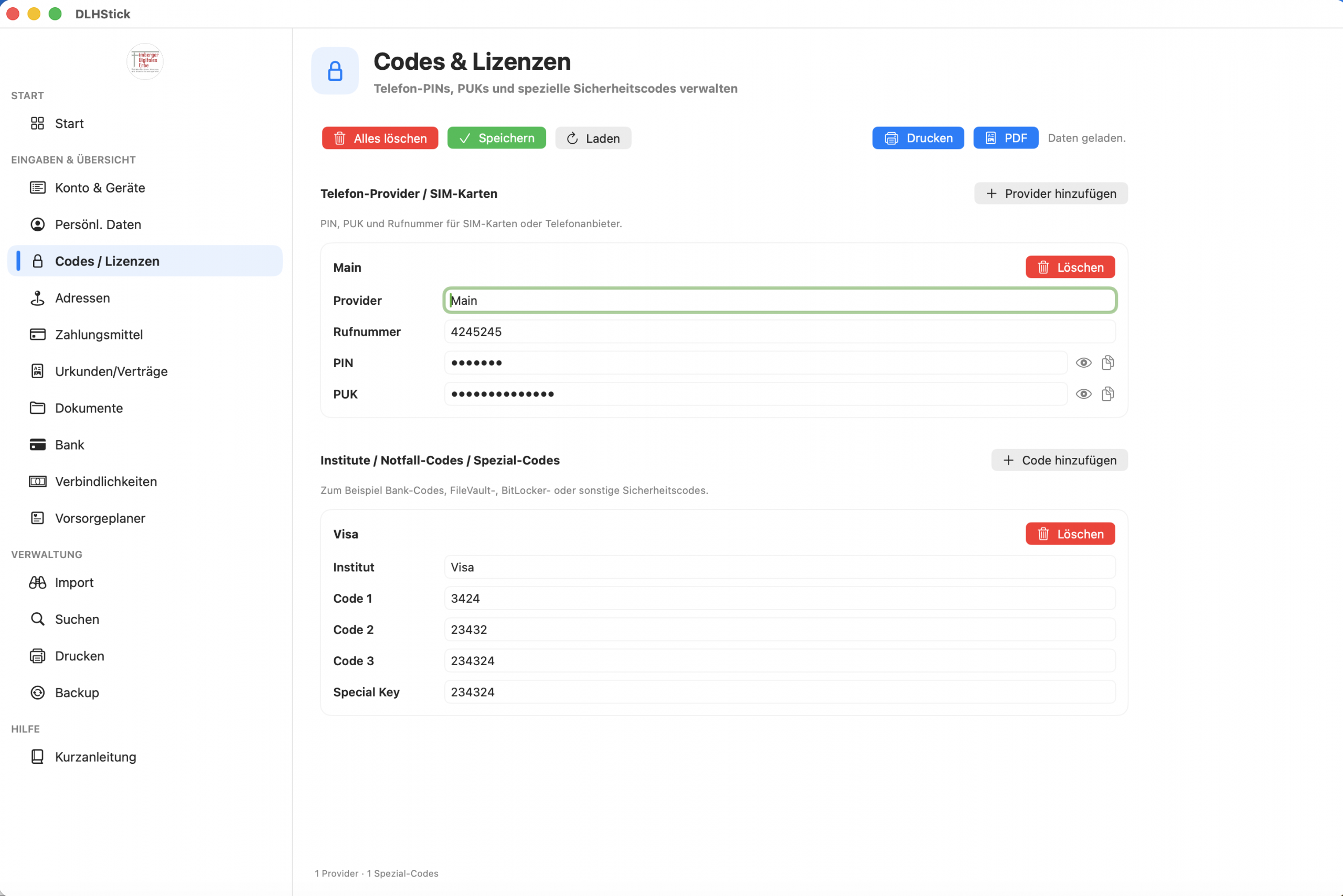Open the Bank section
The height and width of the screenshot is (896, 1343).
tap(69, 444)
